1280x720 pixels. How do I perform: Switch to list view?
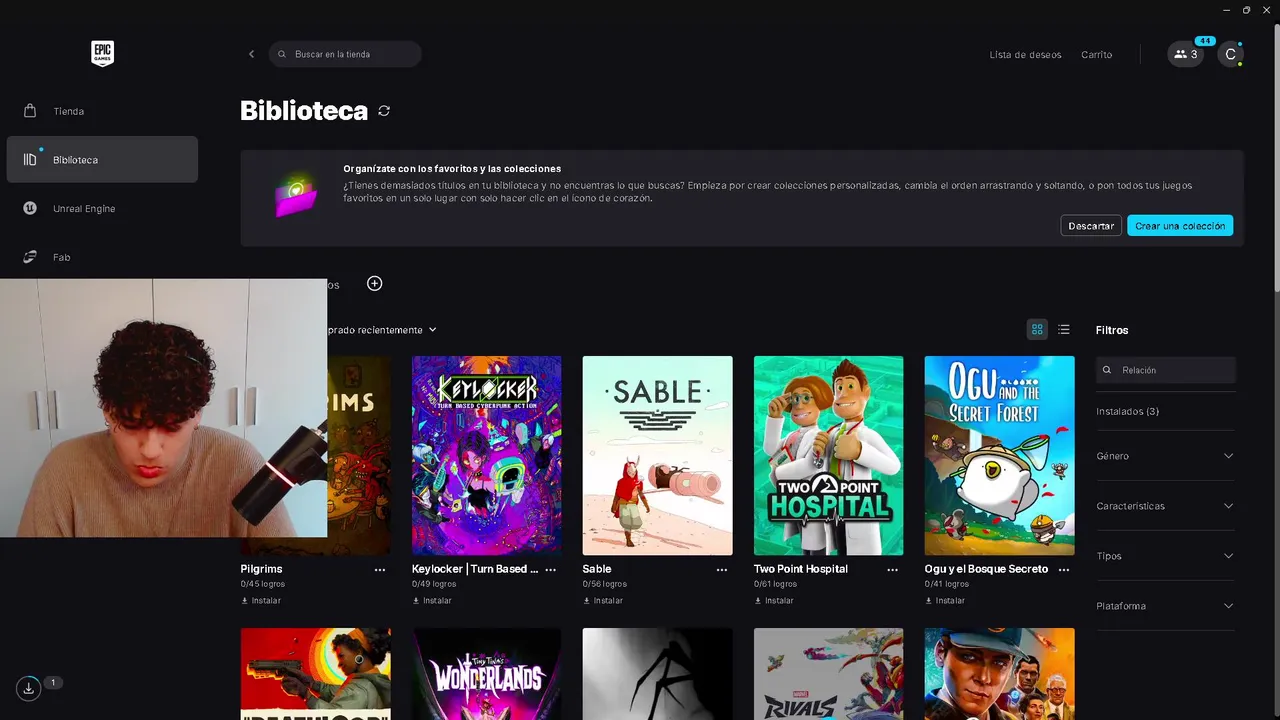1064,329
